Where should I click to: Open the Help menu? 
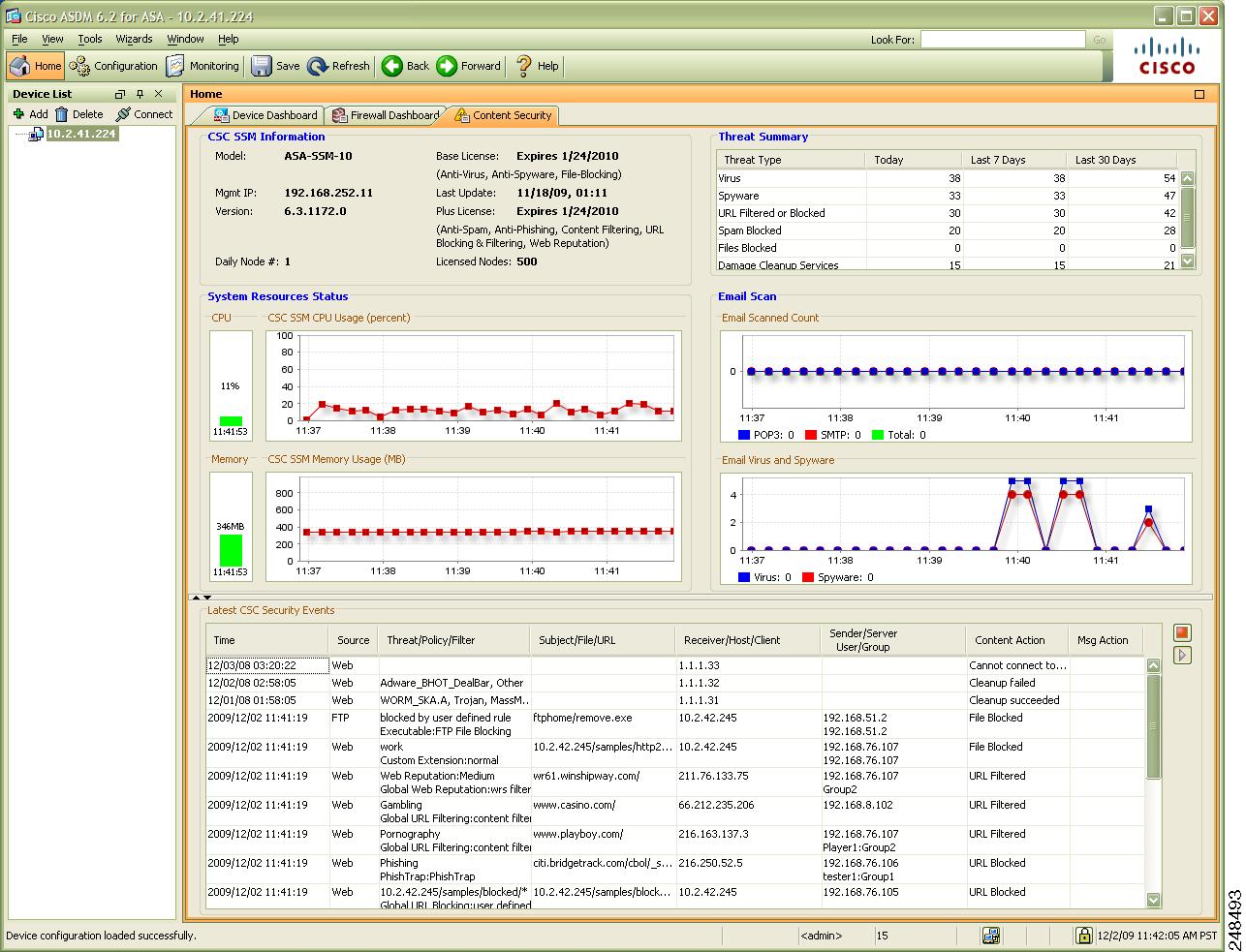click(x=228, y=39)
